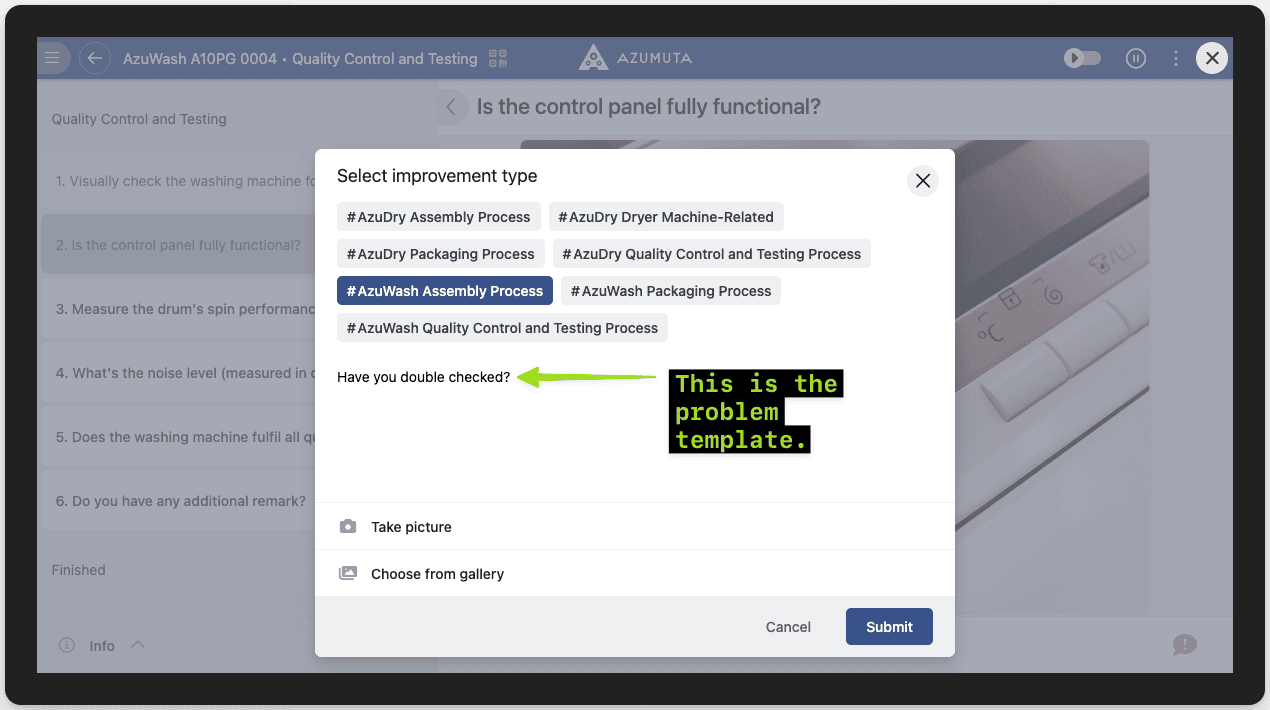Click the back arrow in header
1270x710 pixels.
coord(94,58)
